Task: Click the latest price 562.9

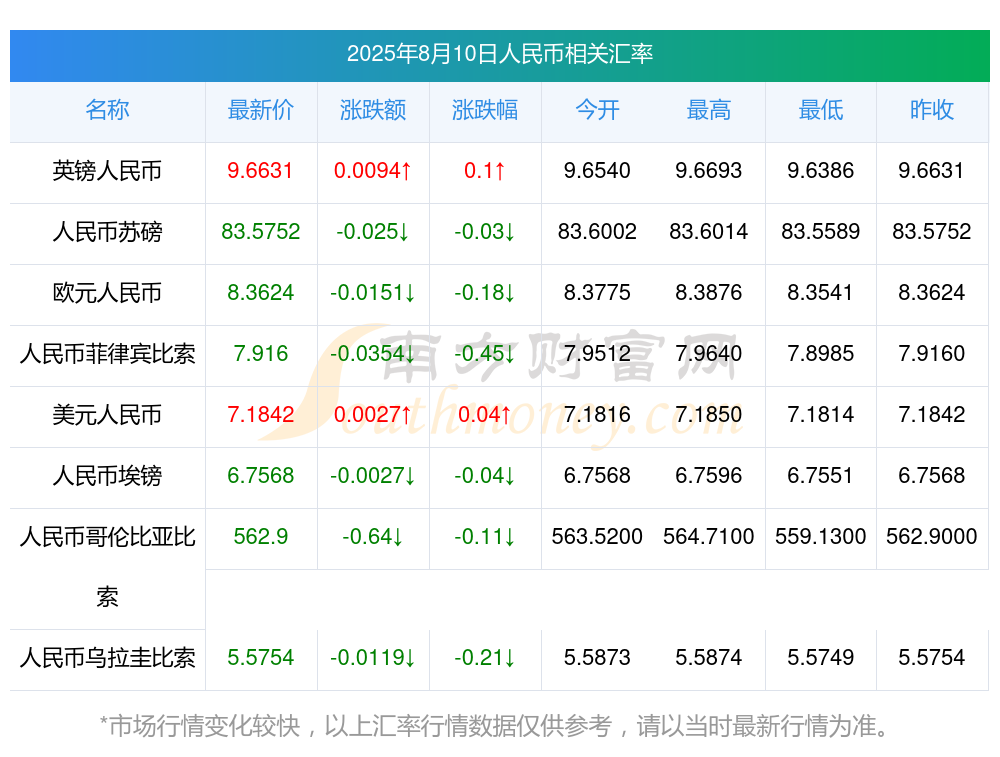Action: point(260,536)
